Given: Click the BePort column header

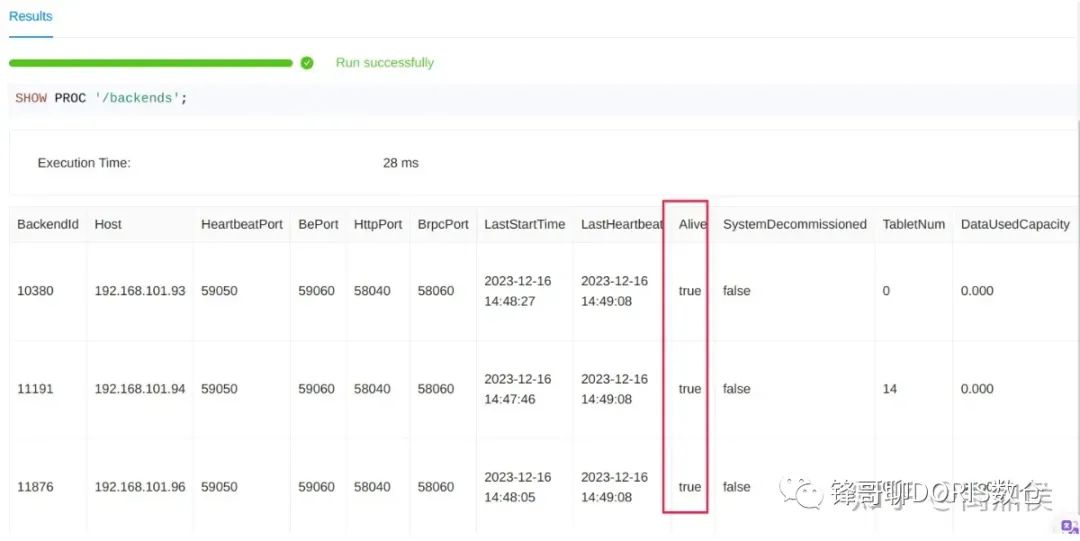Looking at the screenshot, I should click(318, 225).
